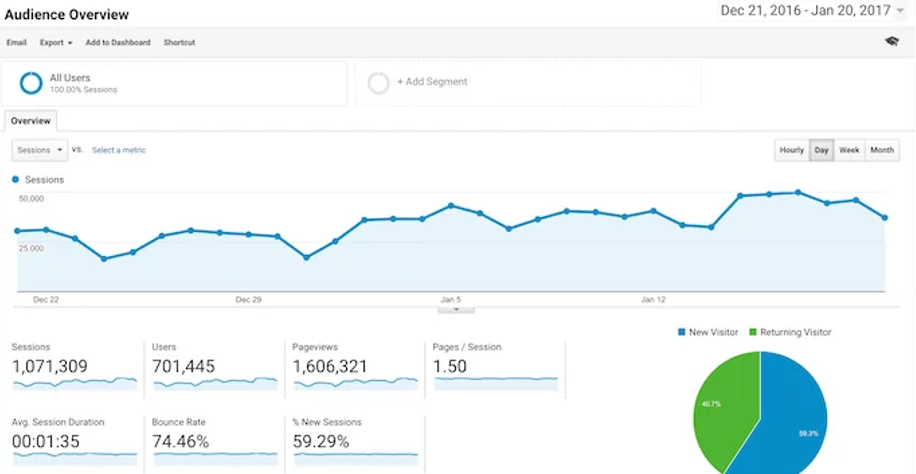The image size is (916, 474).
Task: Select the Month time interval
Action: pos(882,150)
